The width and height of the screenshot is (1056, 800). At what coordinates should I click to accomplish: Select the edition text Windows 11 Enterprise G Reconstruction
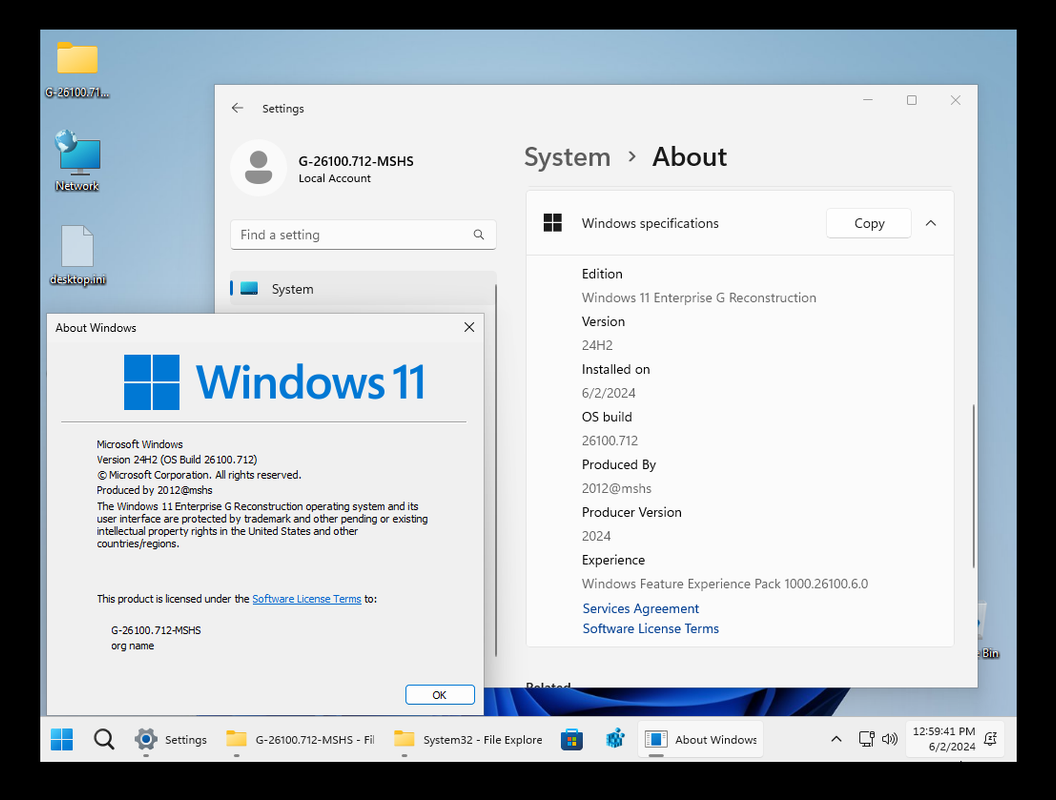[x=699, y=298]
